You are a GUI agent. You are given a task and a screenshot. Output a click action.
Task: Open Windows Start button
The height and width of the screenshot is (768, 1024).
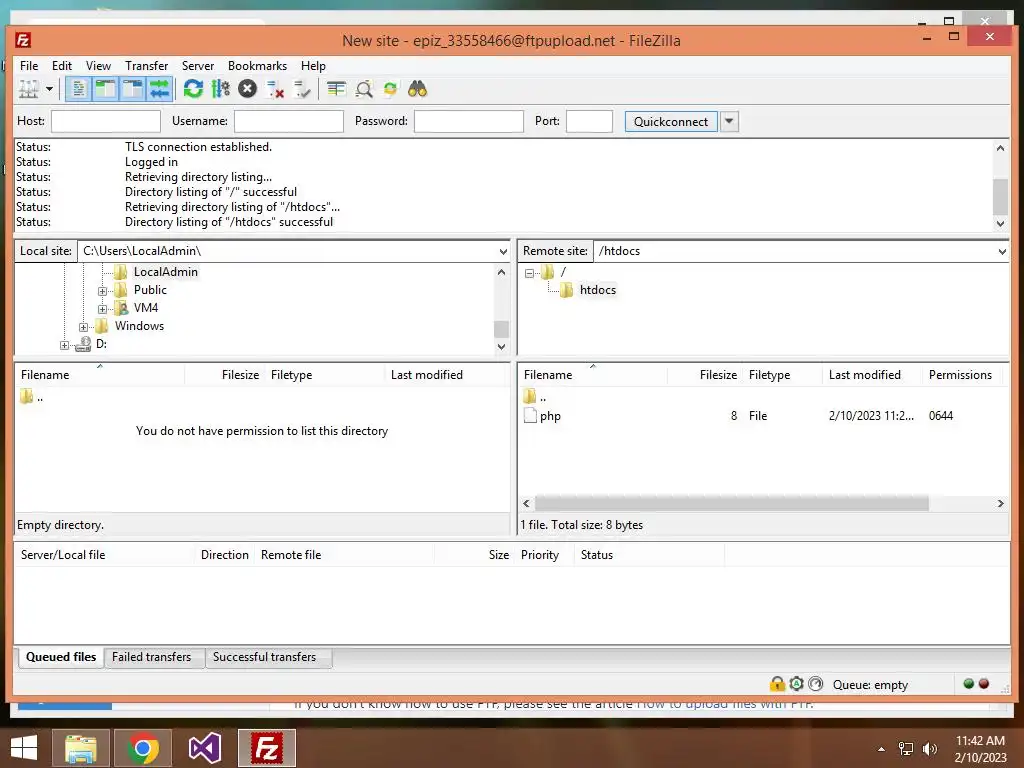tap(24, 748)
